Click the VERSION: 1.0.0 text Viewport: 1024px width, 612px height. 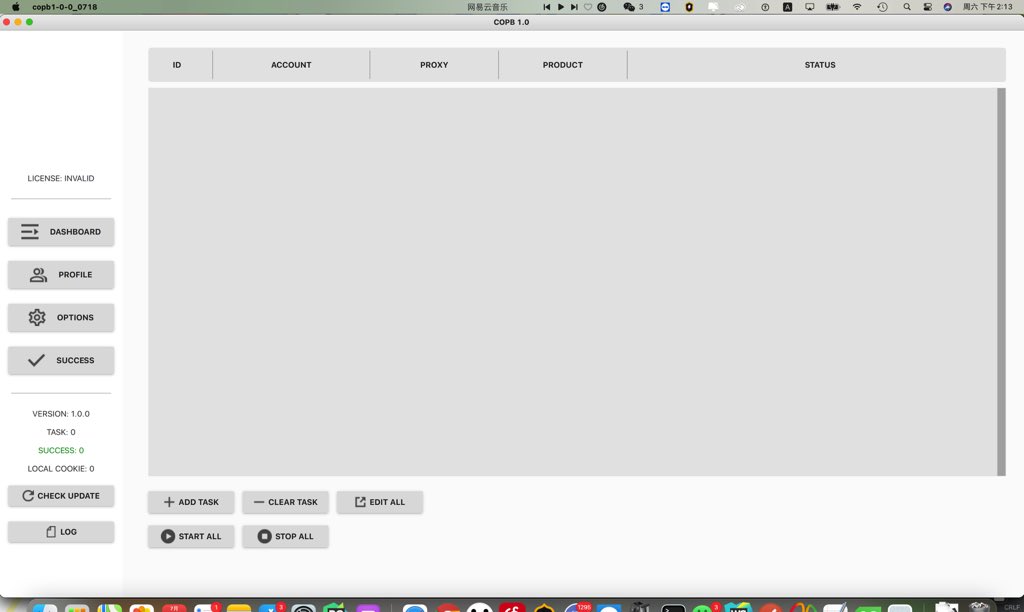click(61, 414)
